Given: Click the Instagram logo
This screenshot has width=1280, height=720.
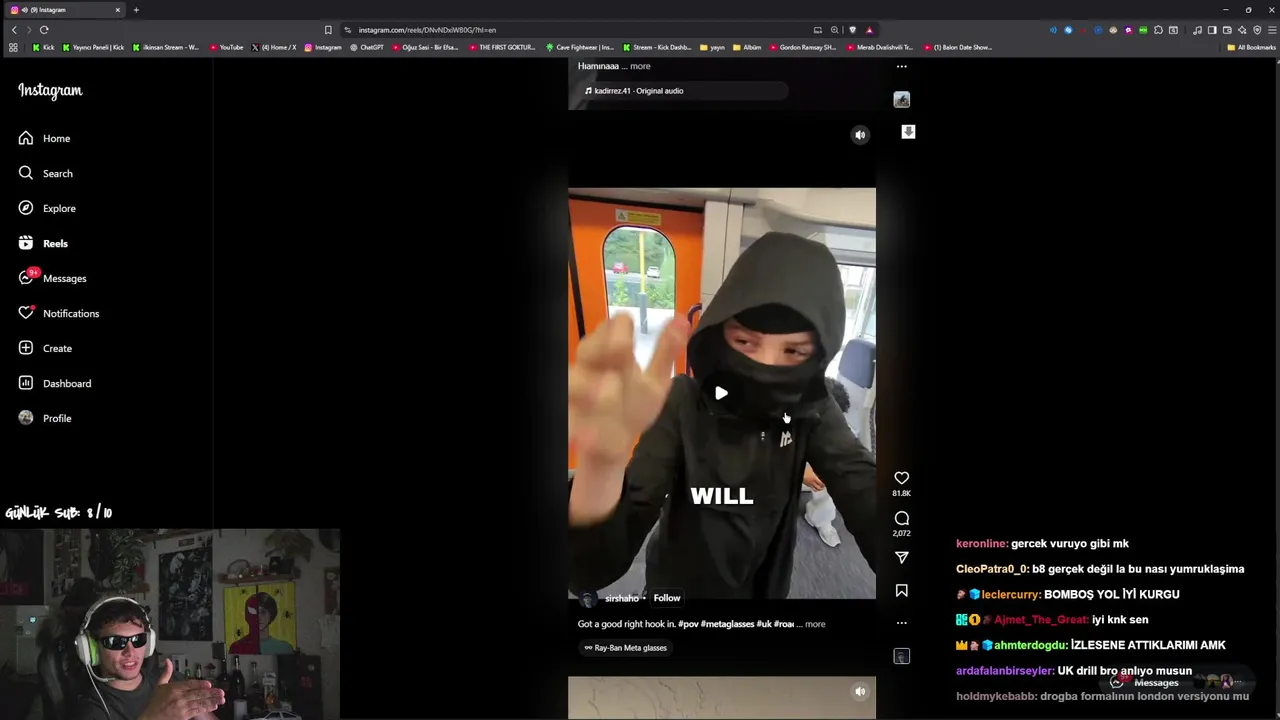Looking at the screenshot, I should point(50,91).
